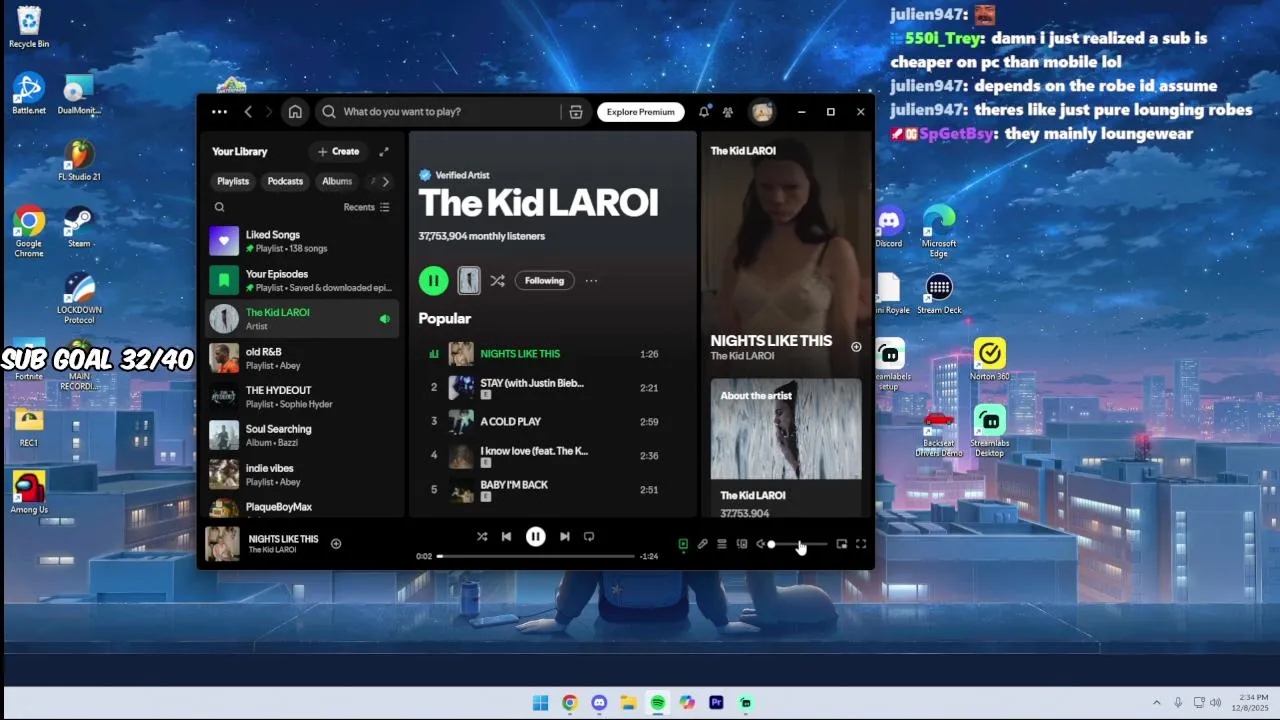Open Your Episodes in the library

302,280
